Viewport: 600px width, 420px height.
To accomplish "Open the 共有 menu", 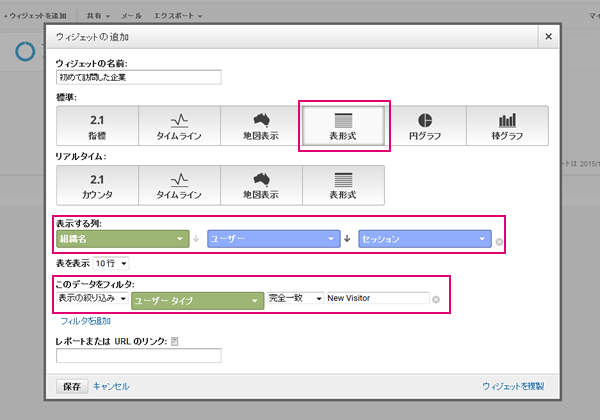I will [x=97, y=17].
